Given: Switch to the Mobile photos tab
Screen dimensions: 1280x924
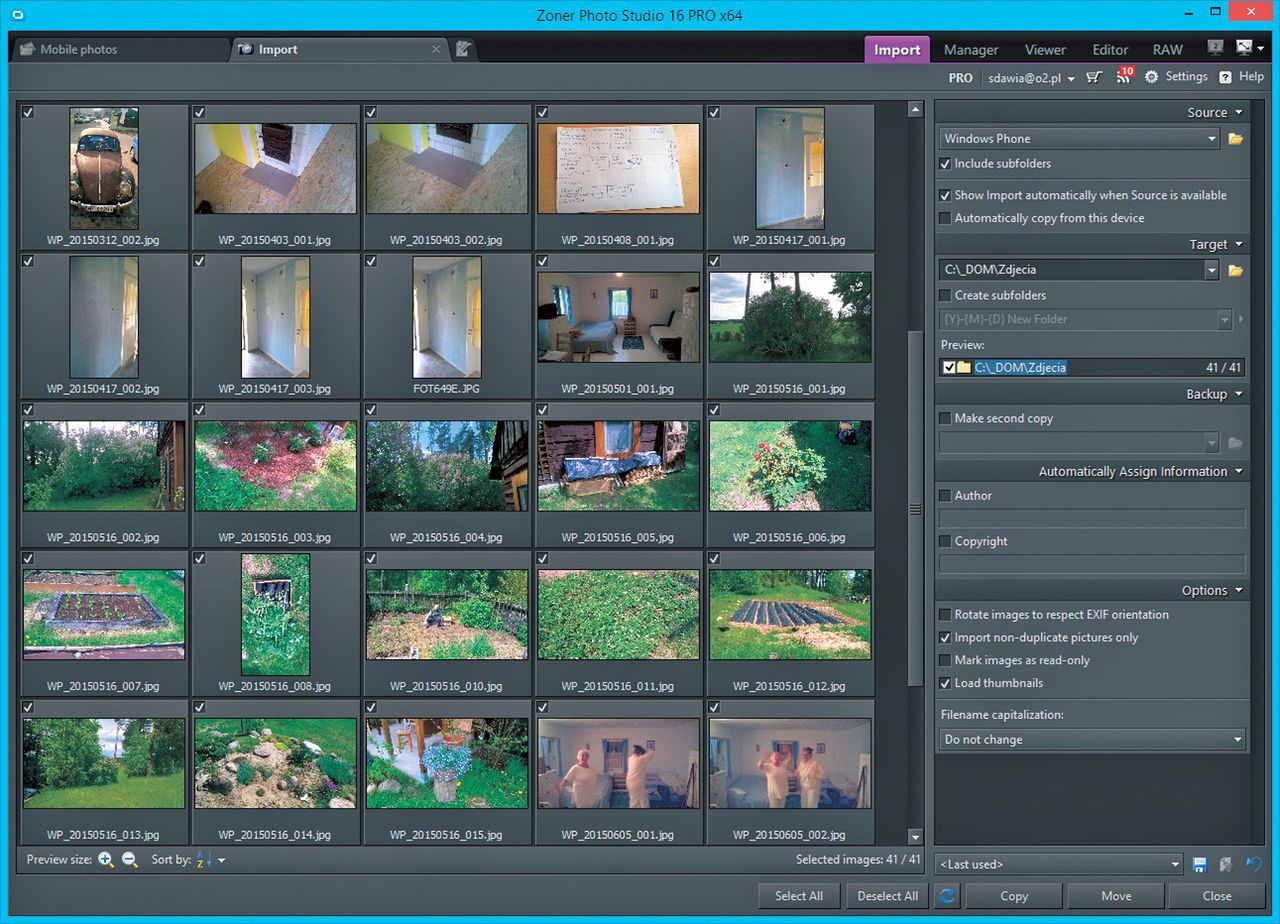Looking at the screenshot, I should coord(120,49).
